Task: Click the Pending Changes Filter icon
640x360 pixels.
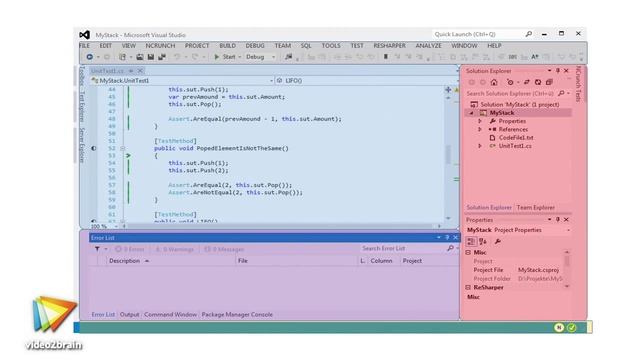Action: [510, 82]
